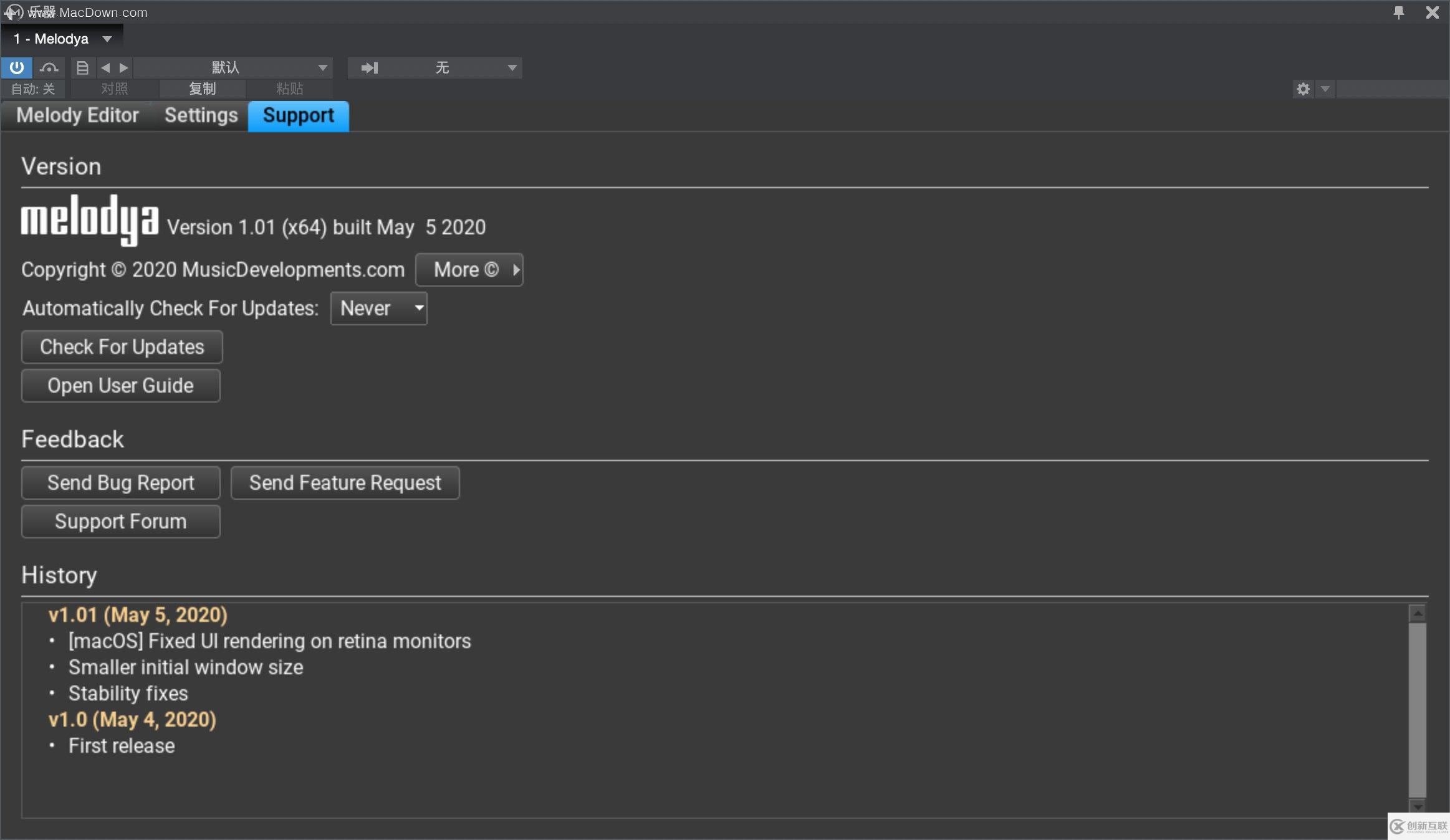
Task: Open the preset file icon
Action: (82, 67)
